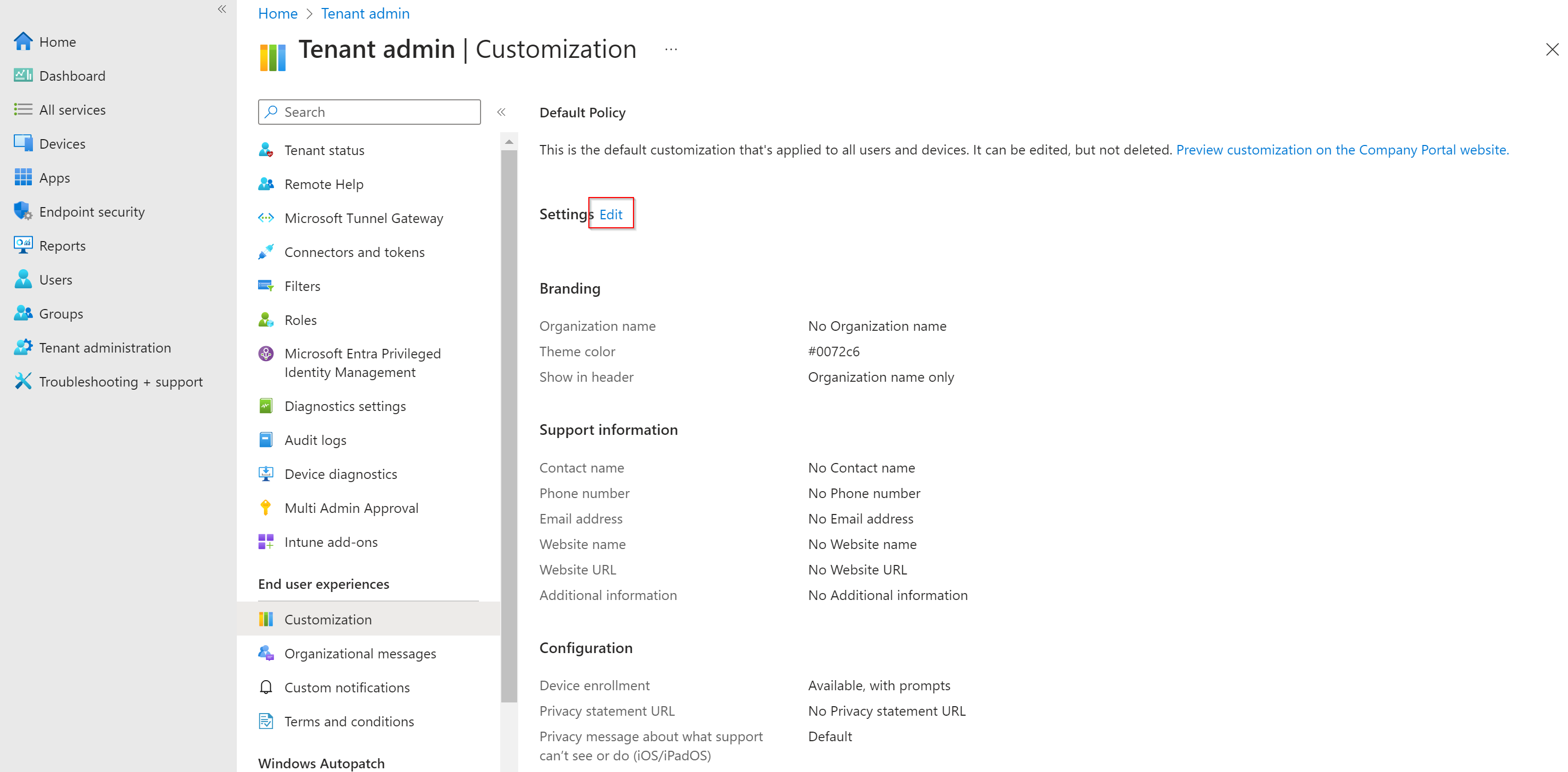The width and height of the screenshot is (1568, 772).
Task: Open Custom notifications bell icon
Action: (x=266, y=687)
